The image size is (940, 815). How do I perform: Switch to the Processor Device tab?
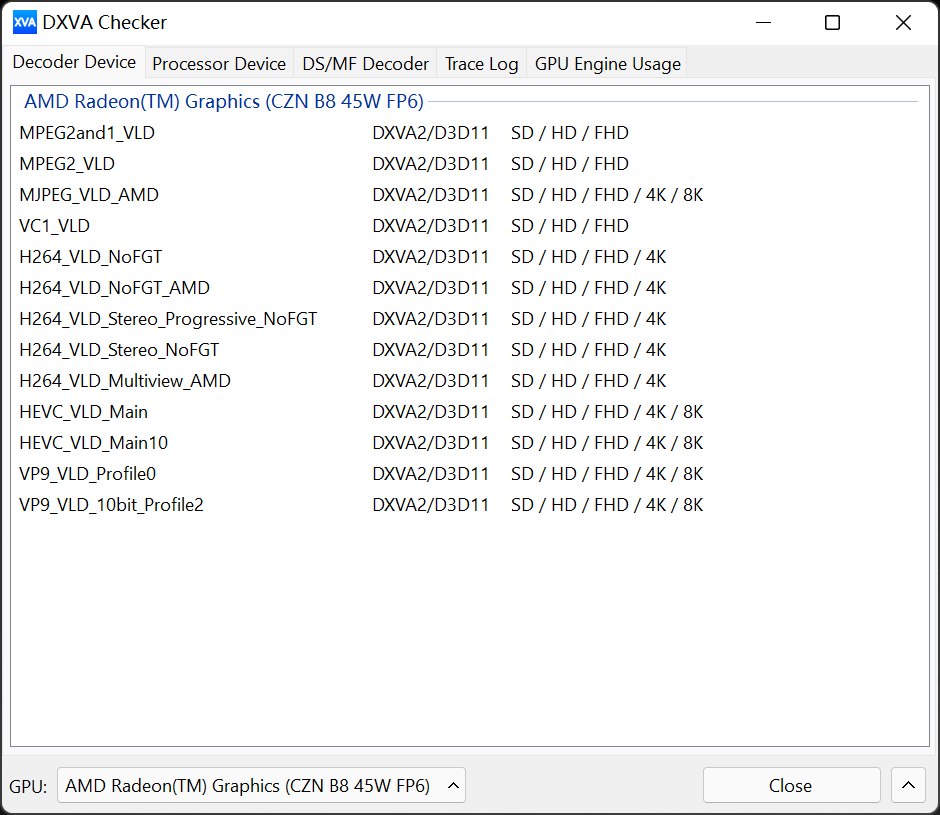[219, 64]
